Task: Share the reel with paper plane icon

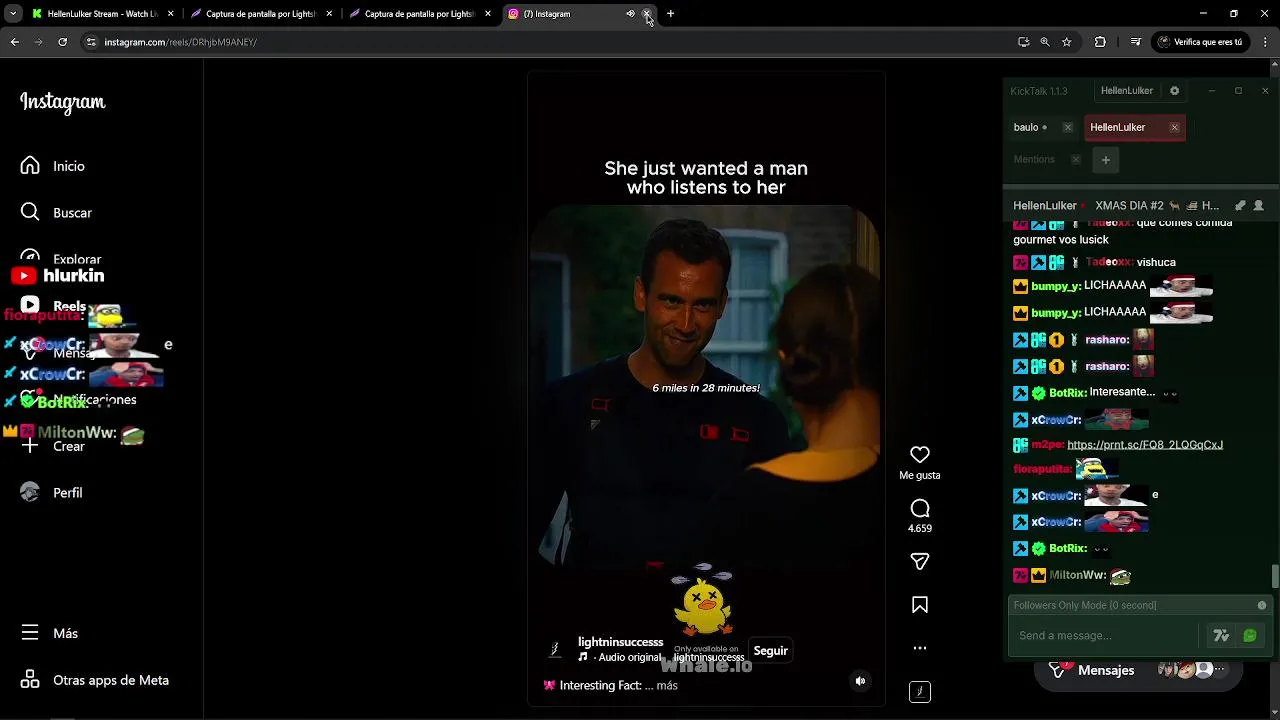Action: point(920,562)
